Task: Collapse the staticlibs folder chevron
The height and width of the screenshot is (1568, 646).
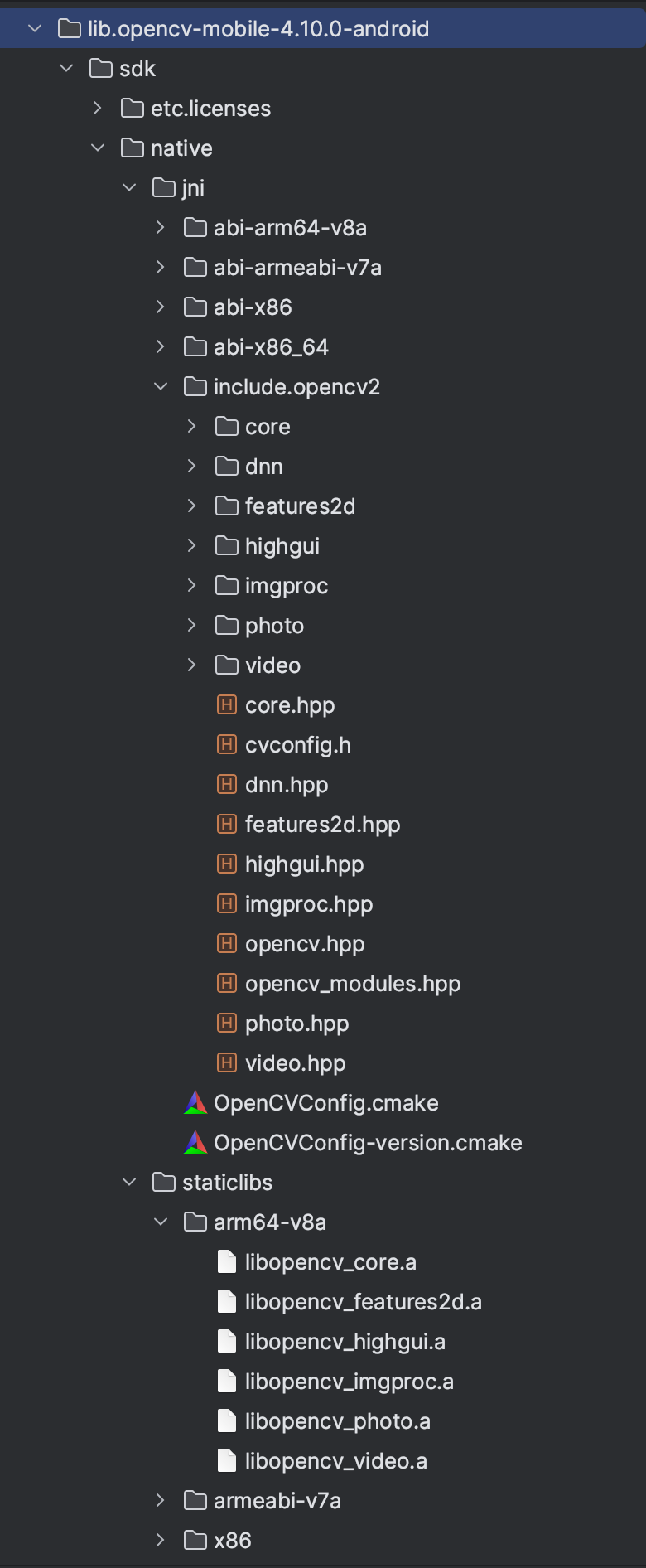Action: [x=129, y=1182]
